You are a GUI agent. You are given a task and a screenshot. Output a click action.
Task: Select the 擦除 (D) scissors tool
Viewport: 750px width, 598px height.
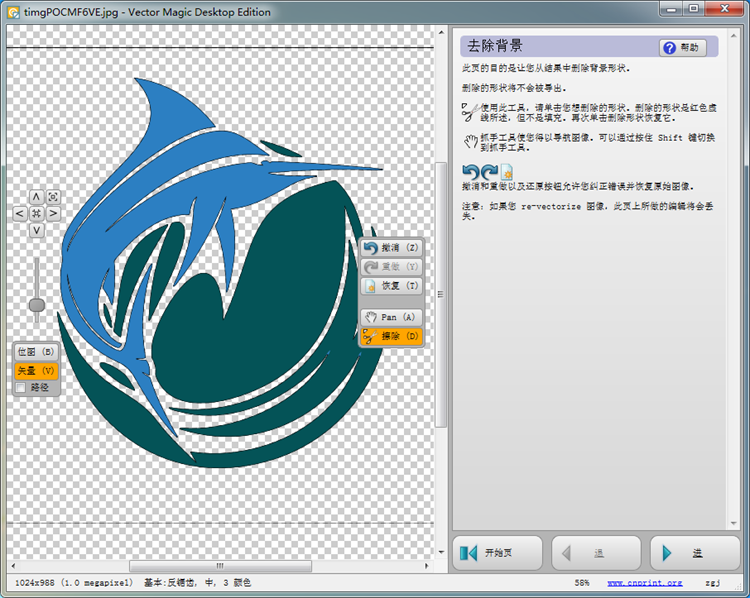391,336
